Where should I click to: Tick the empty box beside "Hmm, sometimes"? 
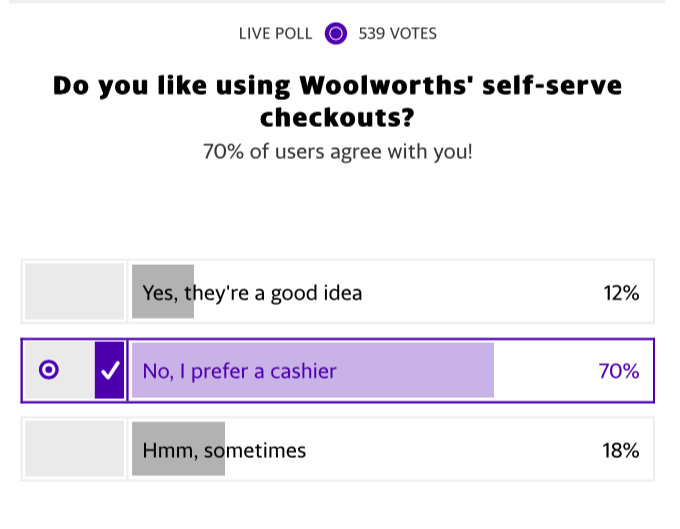[x=74, y=450]
